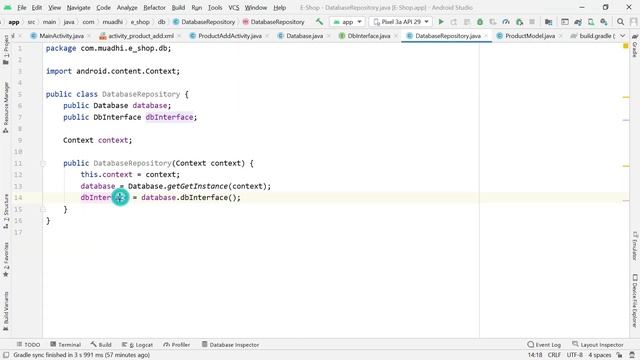Open the Event Log
640x360 pixels.
click(x=544, y=344)
